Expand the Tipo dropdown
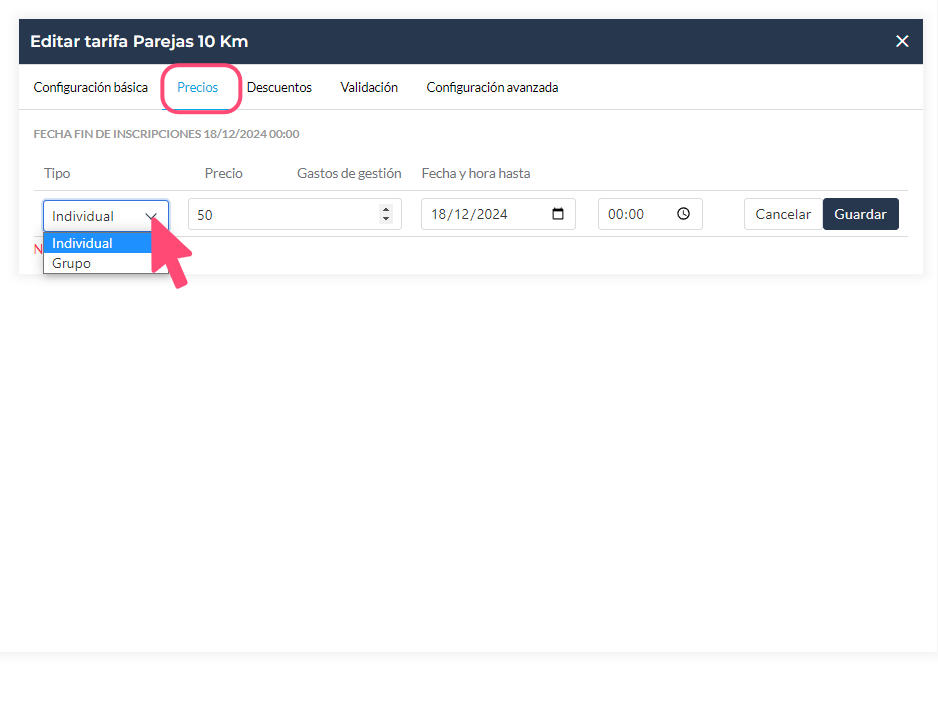 106,216
